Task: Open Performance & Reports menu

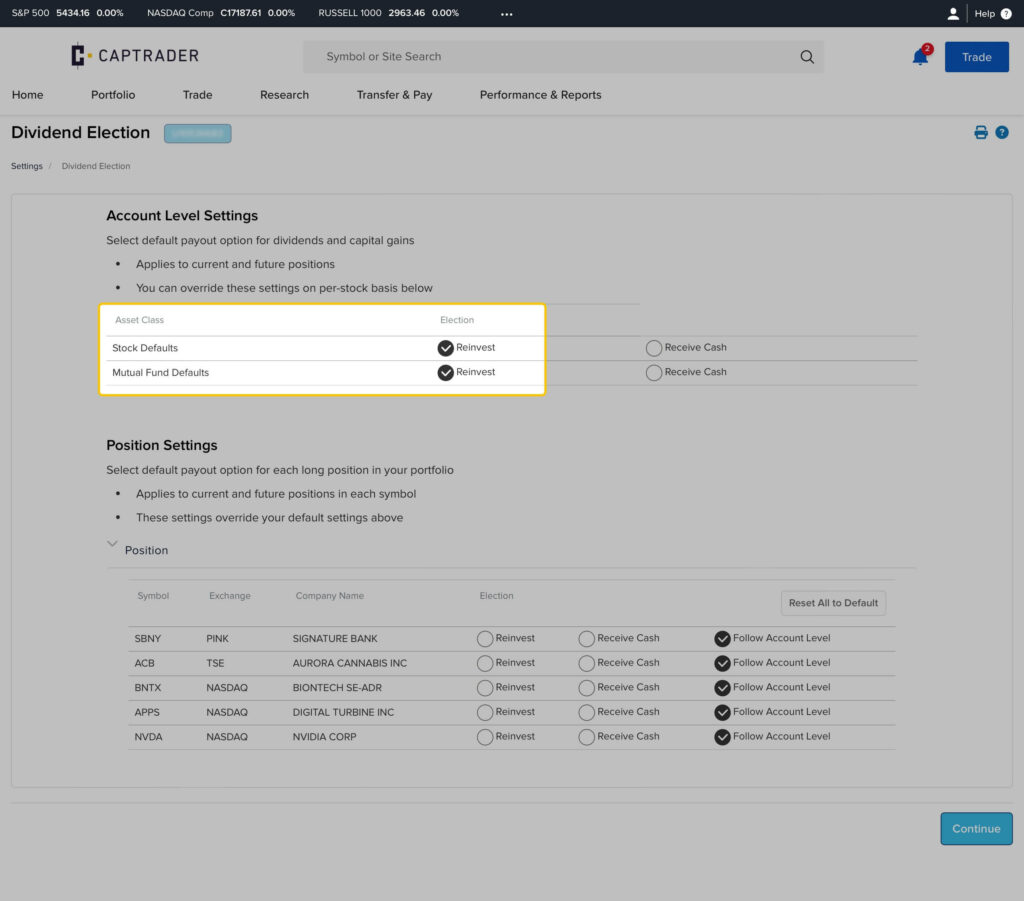Action: 540,95
